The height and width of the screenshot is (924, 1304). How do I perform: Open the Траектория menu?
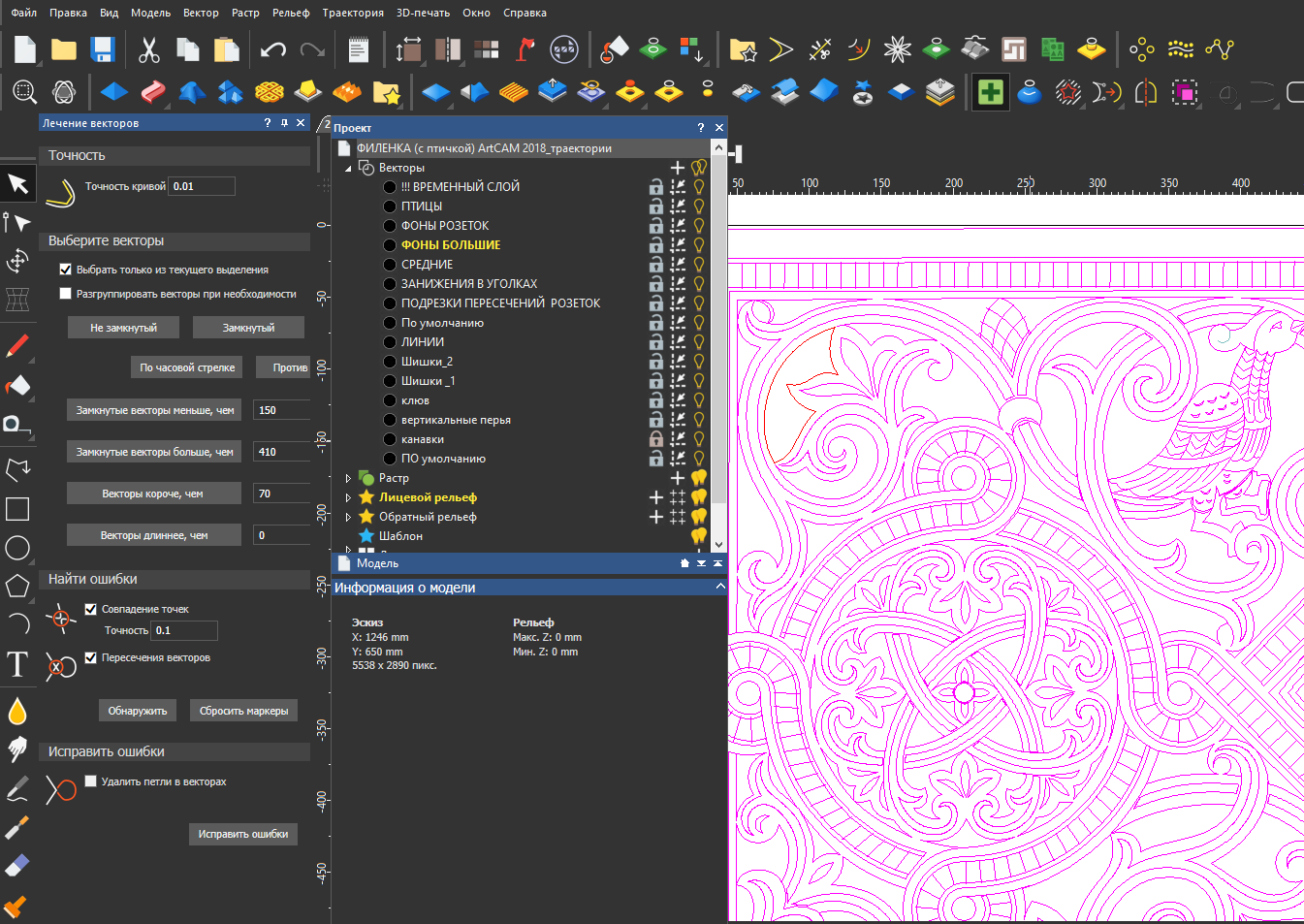(x=353, y=13)
